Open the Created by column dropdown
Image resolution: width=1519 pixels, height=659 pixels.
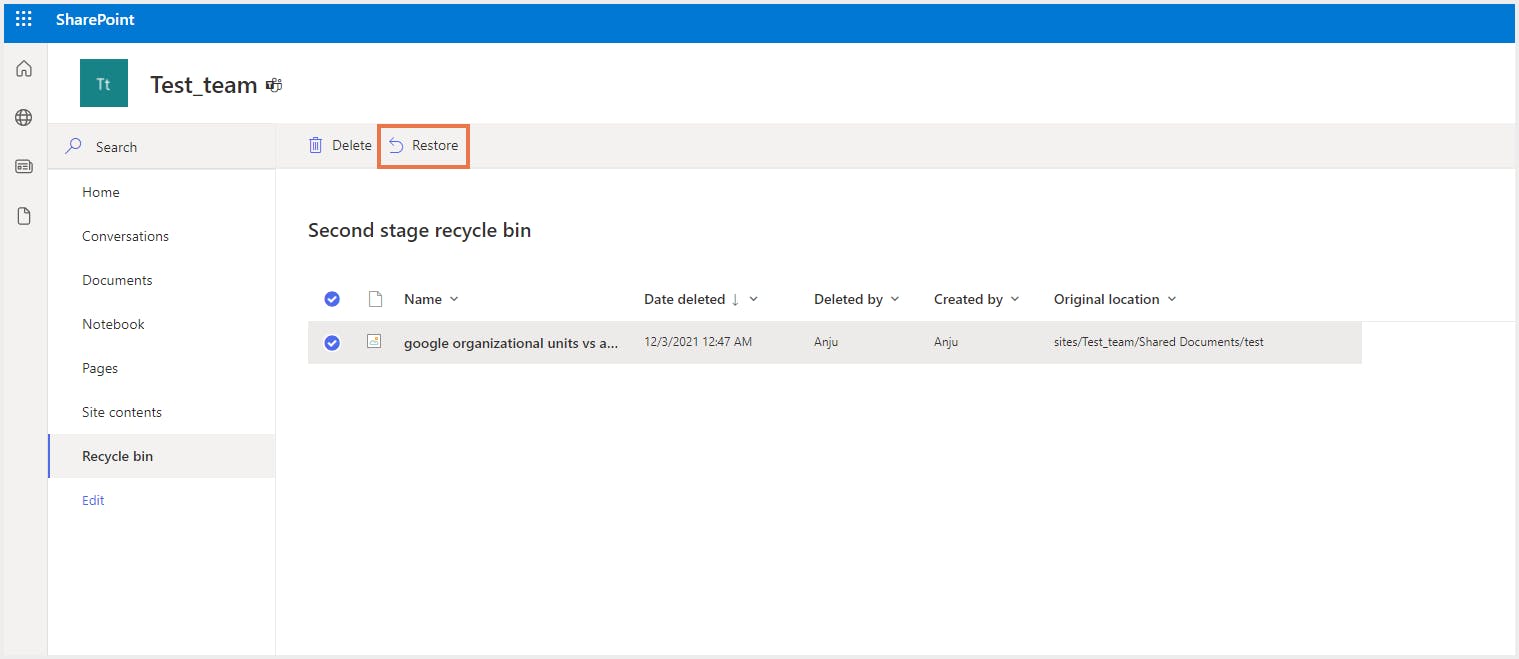1015,299
